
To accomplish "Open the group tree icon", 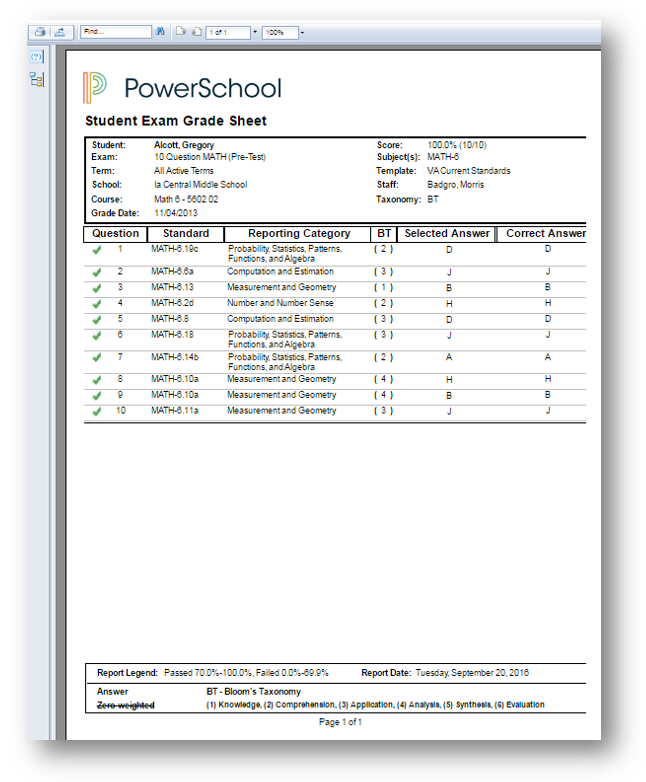I will point(37,80).
